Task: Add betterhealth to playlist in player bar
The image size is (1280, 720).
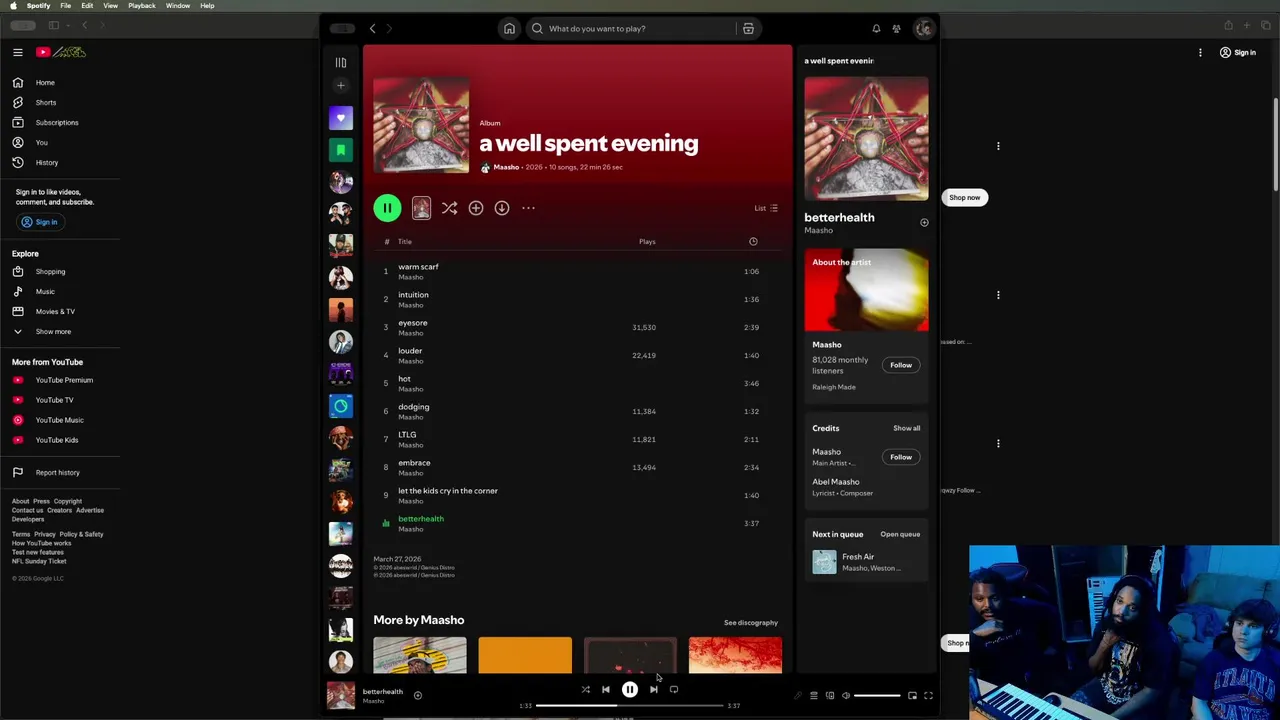Action: click(x=418, y=695)
